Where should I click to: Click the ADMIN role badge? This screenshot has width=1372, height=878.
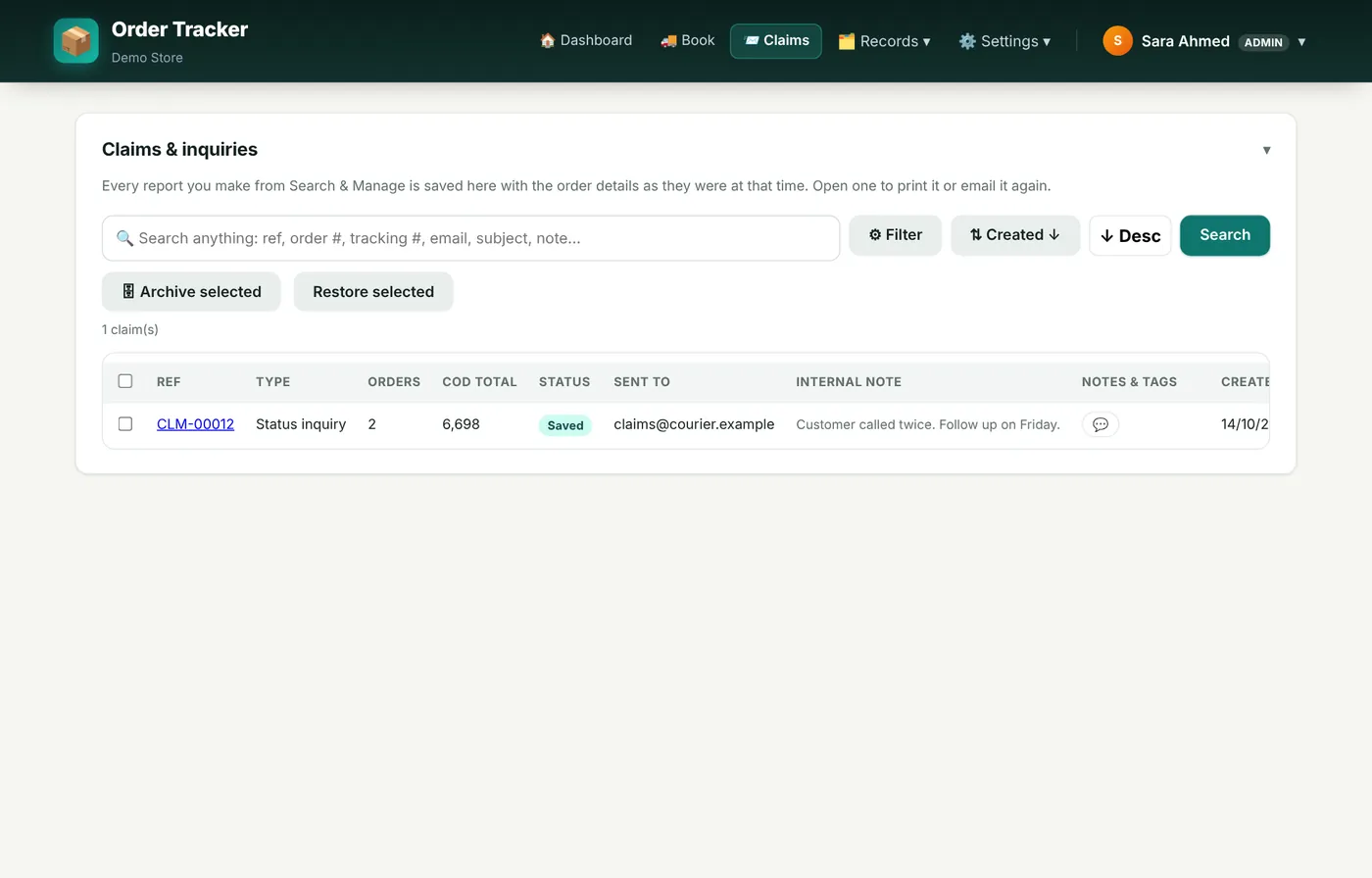1263,42
